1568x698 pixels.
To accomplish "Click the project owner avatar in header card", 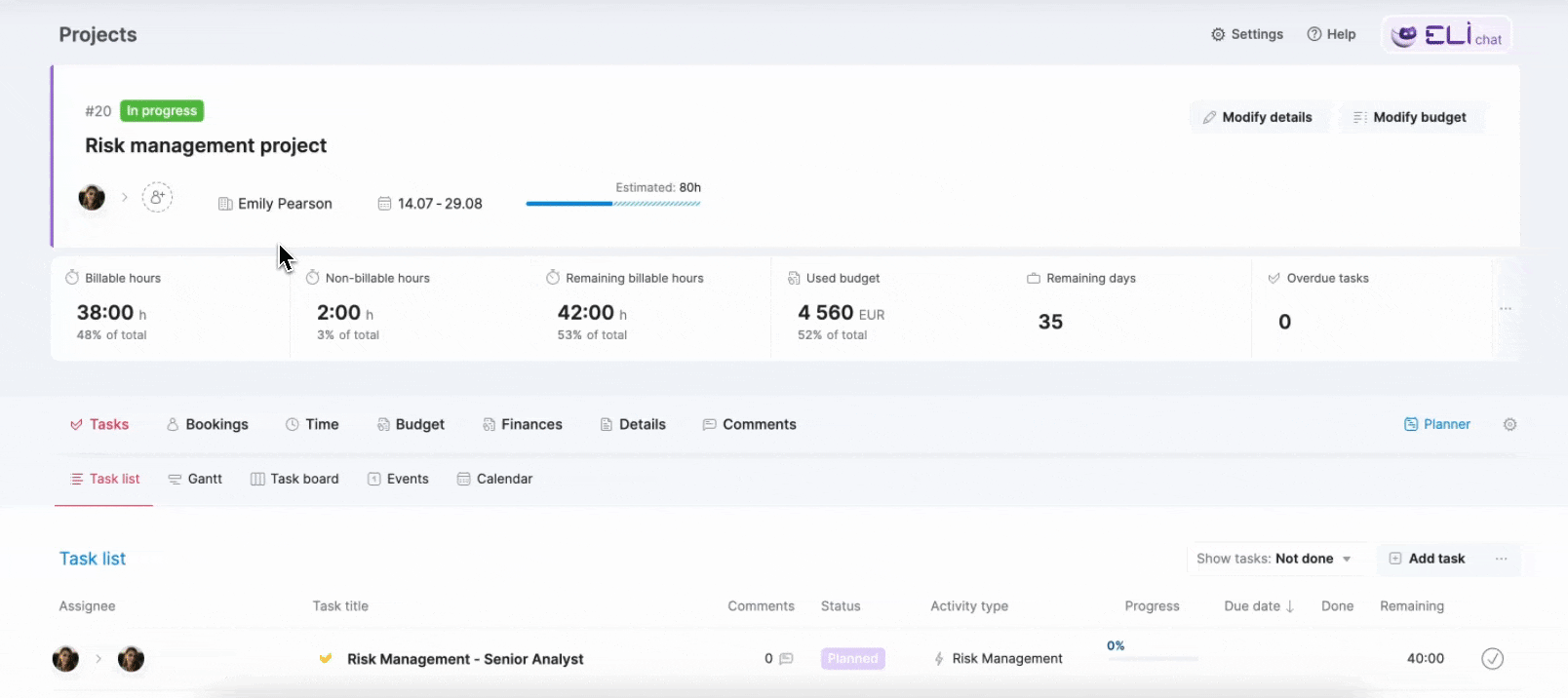I will click(x=92, y=197).
